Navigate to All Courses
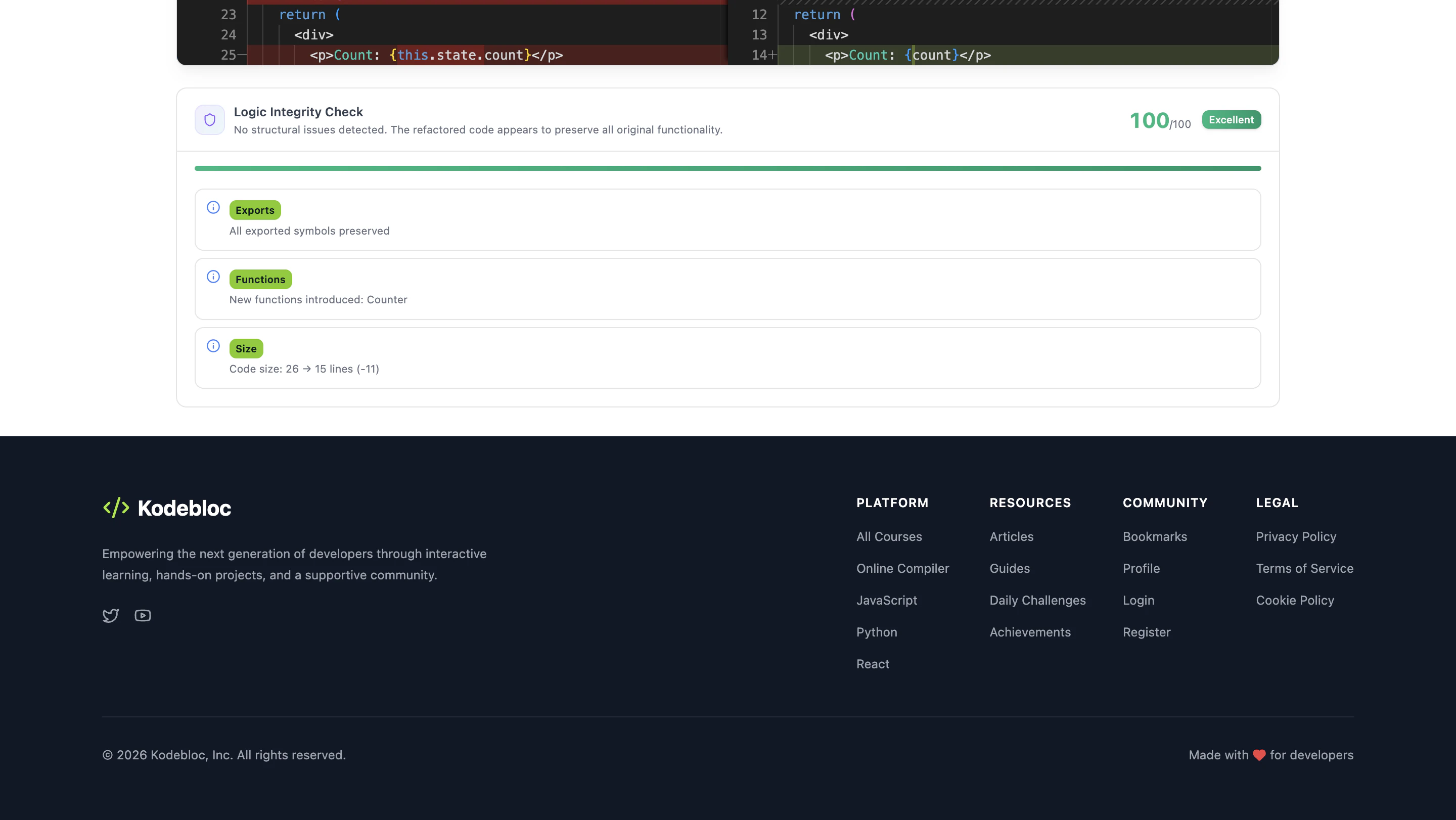This screenshot has width=1456, height=820. tap(889, 536)
